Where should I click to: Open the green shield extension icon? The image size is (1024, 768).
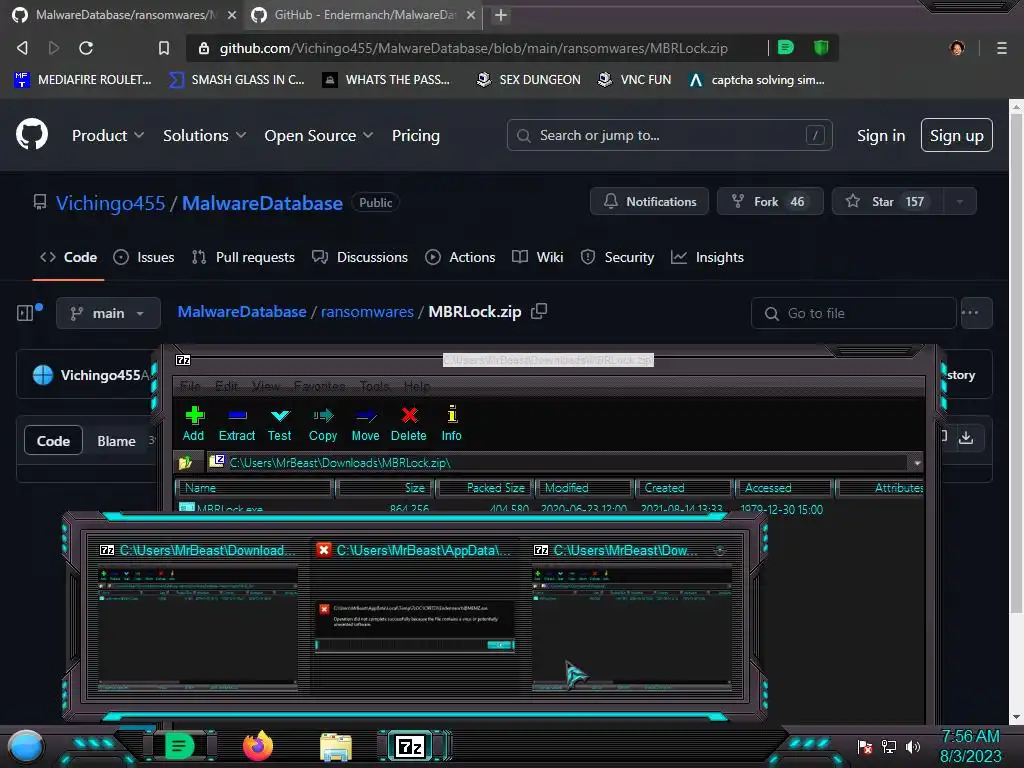click(821, 47)
